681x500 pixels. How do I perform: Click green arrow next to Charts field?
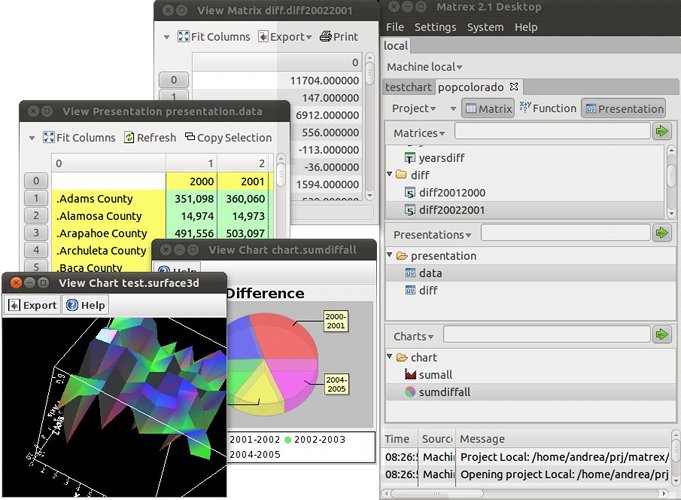[x=662, y=335]
